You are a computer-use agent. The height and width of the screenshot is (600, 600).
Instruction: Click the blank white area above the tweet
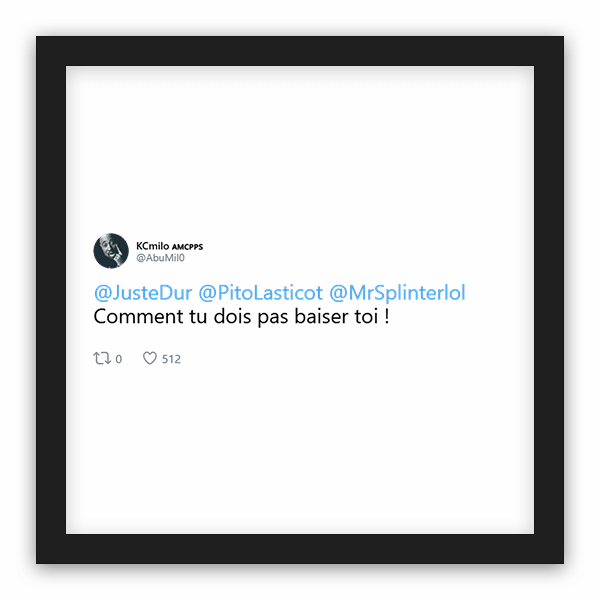tap(300, 149)
